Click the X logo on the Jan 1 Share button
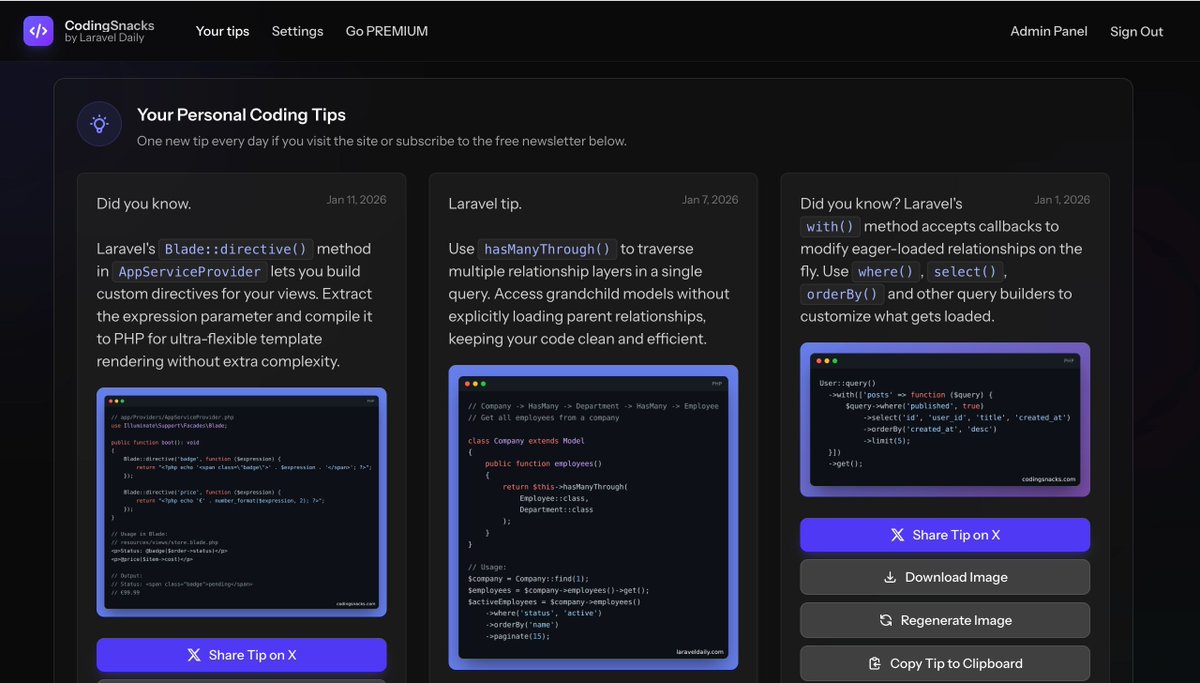The height and width of the screenshot is (683, 1200). (x=898, y=535)
